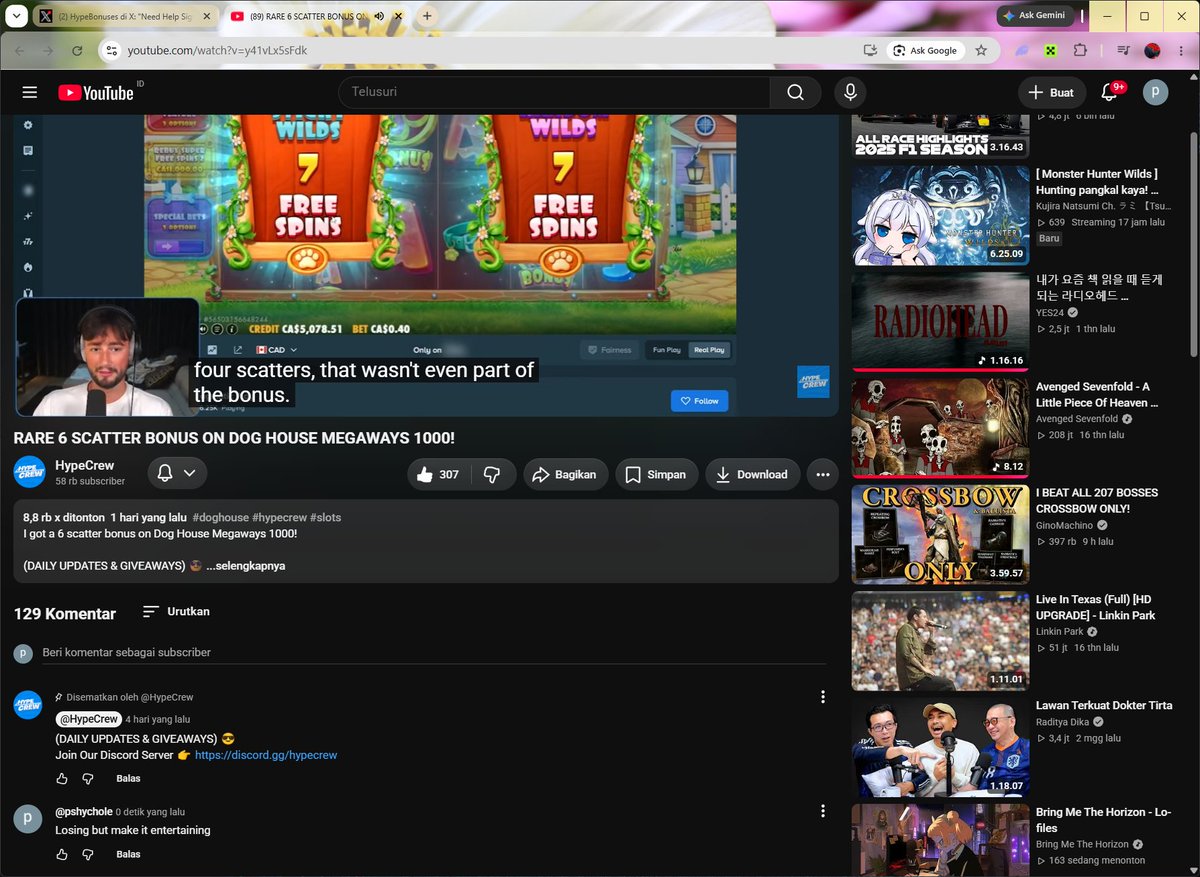Open the Chrome profile avatar
The height and width of the screenshot is (877, 1200).
(1152, 50)
